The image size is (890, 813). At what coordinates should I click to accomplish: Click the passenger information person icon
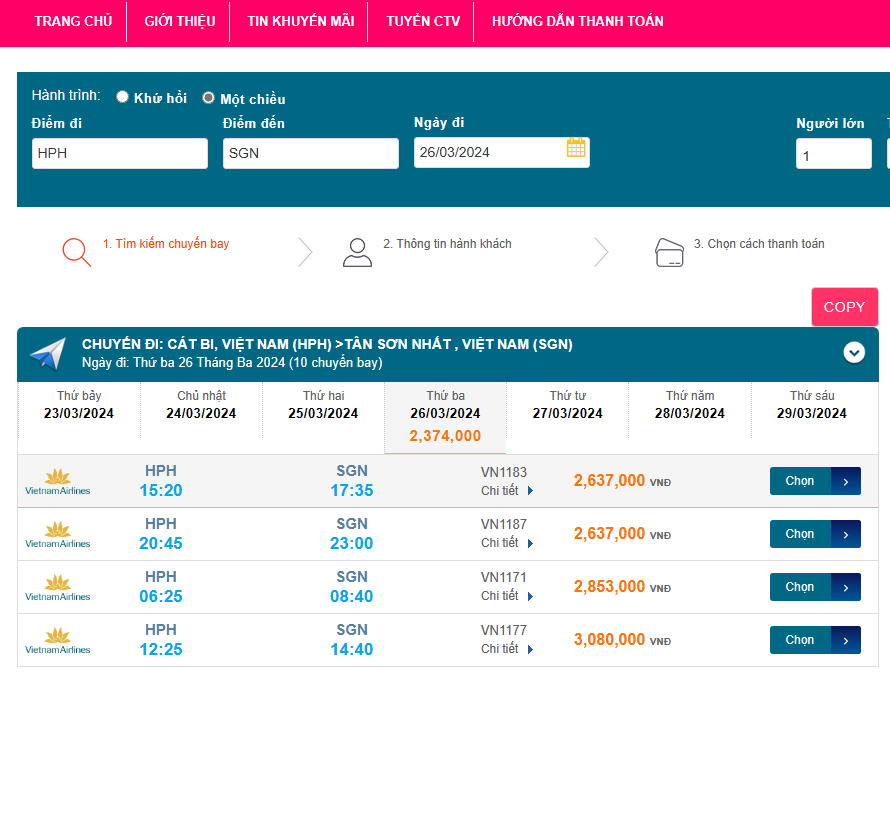[x=357, y=252]
